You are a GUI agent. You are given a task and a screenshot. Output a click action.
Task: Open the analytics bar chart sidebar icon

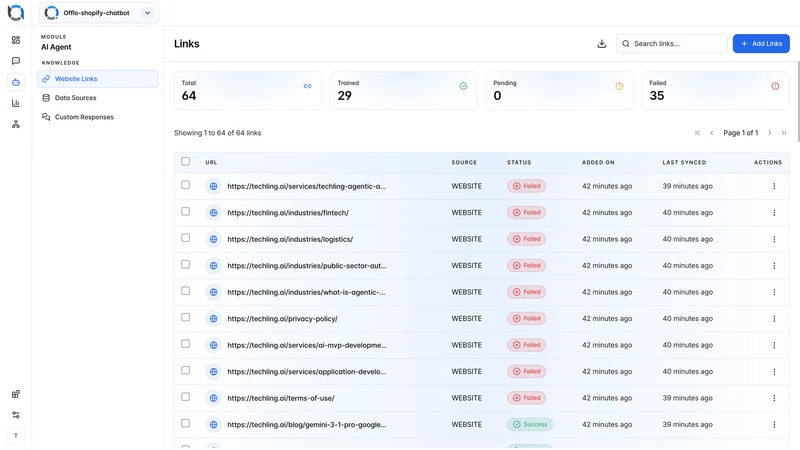[16, 103]
